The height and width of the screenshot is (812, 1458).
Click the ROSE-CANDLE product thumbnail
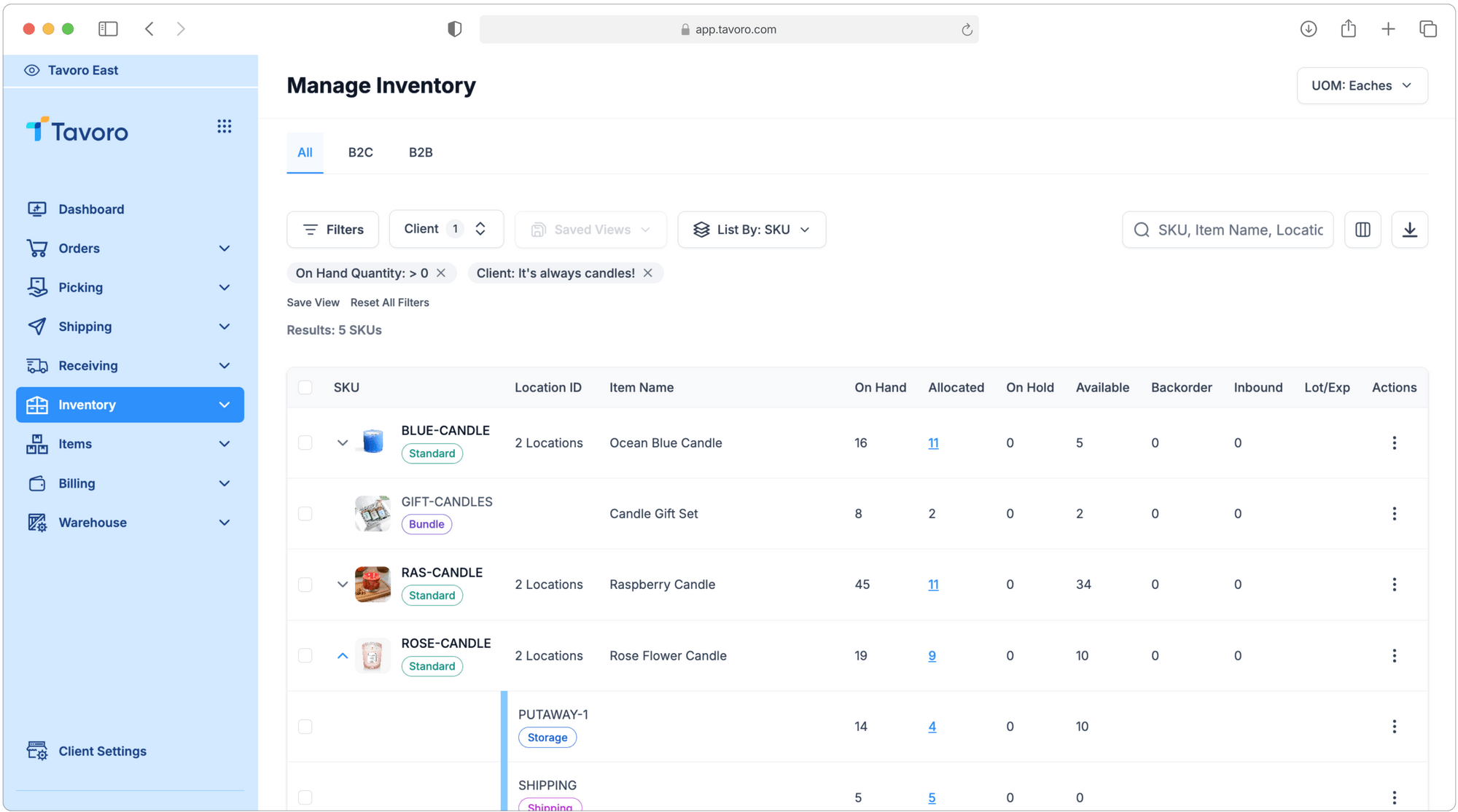tap(373, 655)
